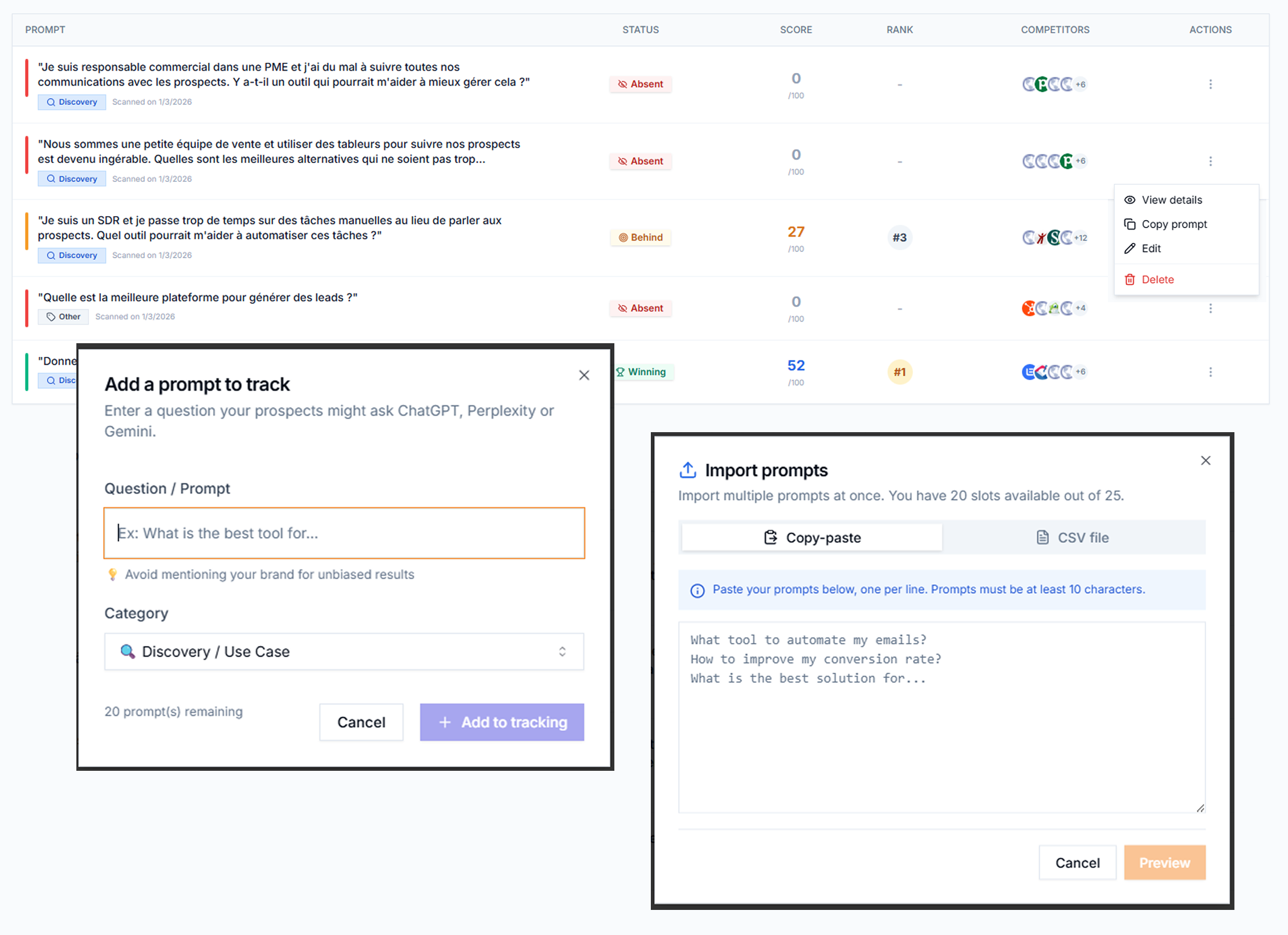Select Copy prompt from the context menu

[x=1174, y=224]
